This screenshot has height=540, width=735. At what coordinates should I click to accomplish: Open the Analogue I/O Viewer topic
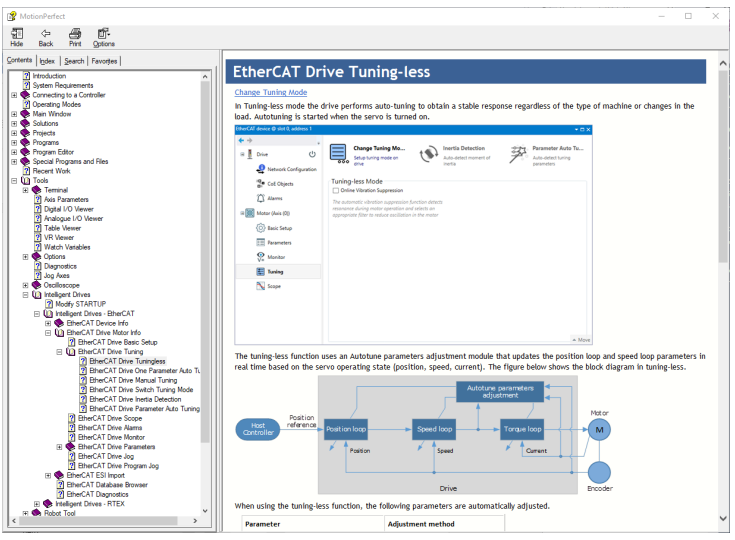click(73, 218)
